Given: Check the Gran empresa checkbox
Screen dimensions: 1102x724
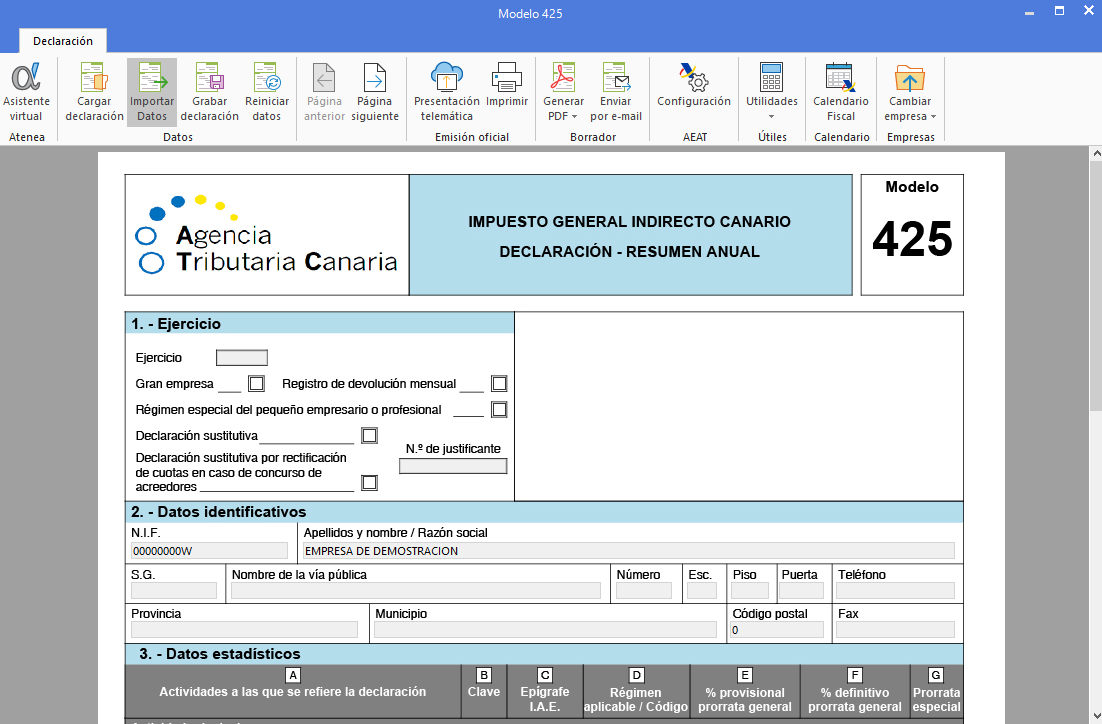Looking at the screenshot, I should pyautogui.click(x=256, y=383).
